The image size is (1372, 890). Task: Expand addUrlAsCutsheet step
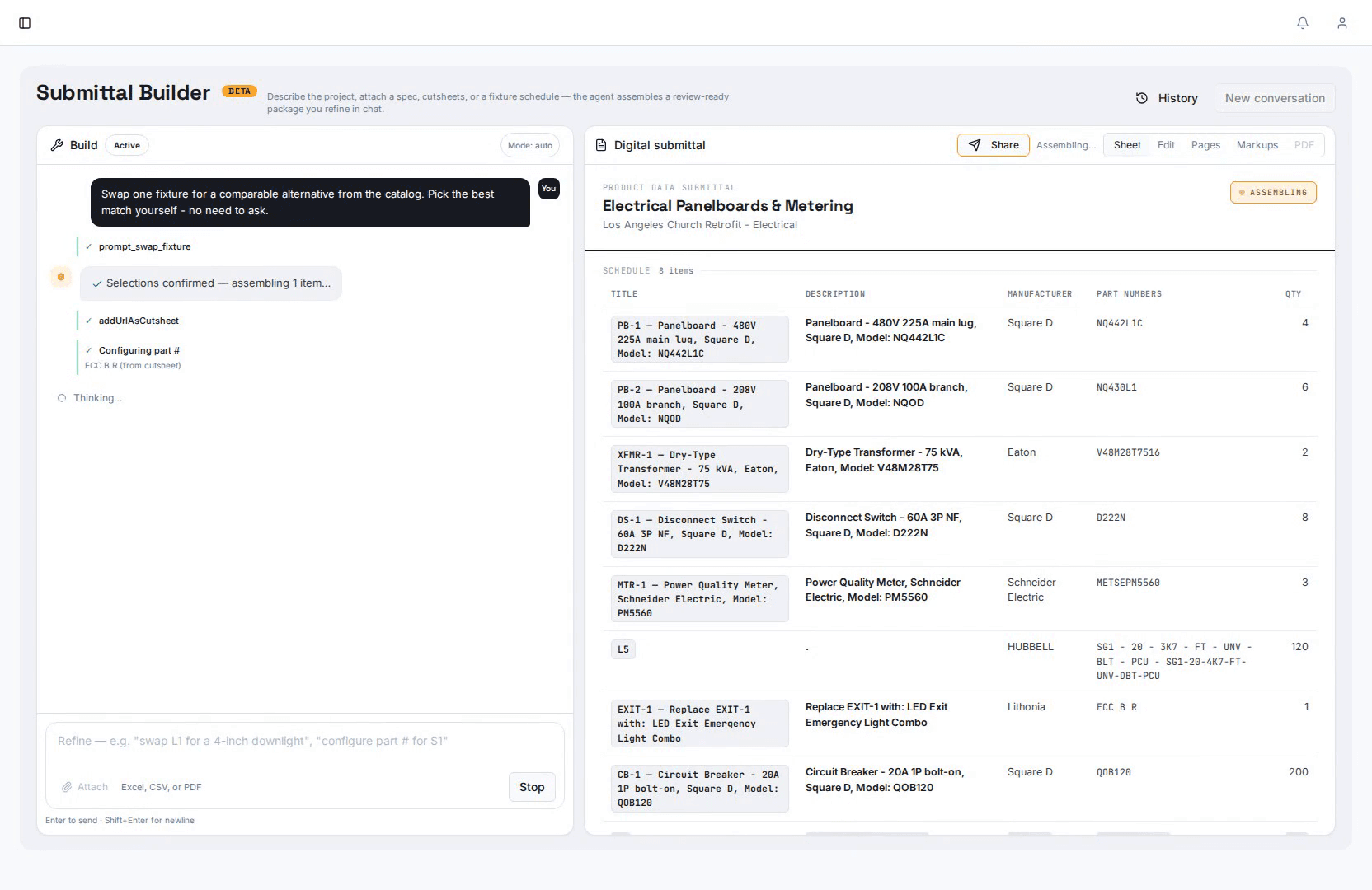[133, 321]
